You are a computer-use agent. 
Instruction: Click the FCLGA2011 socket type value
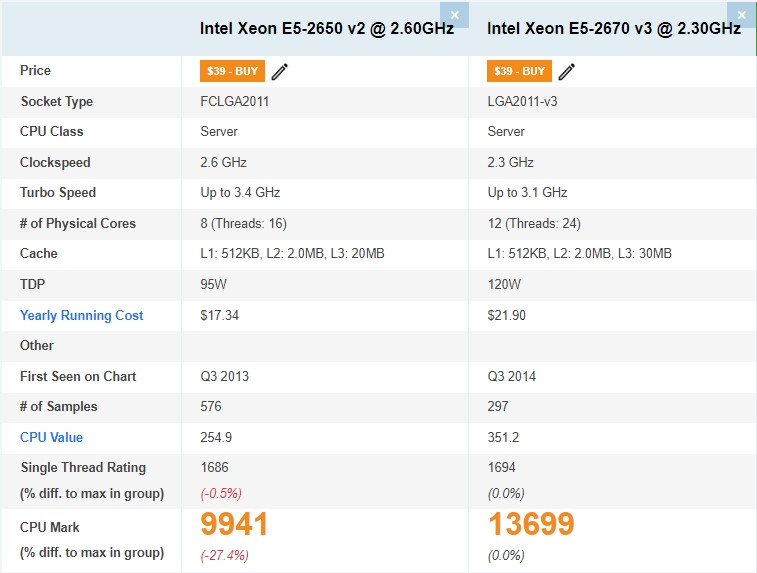click(x=235, y=101)
